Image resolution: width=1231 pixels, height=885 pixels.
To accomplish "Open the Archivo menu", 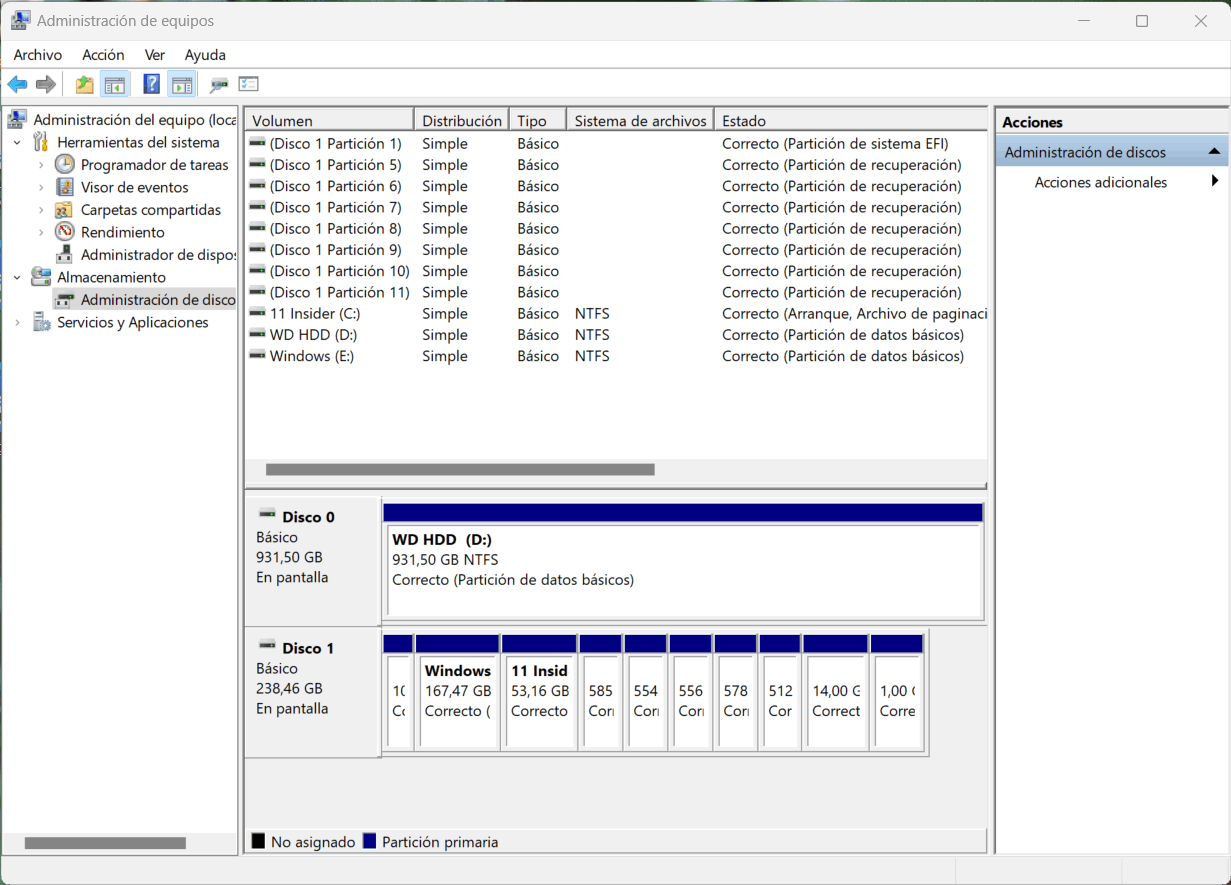I will (x=37, y=55).
